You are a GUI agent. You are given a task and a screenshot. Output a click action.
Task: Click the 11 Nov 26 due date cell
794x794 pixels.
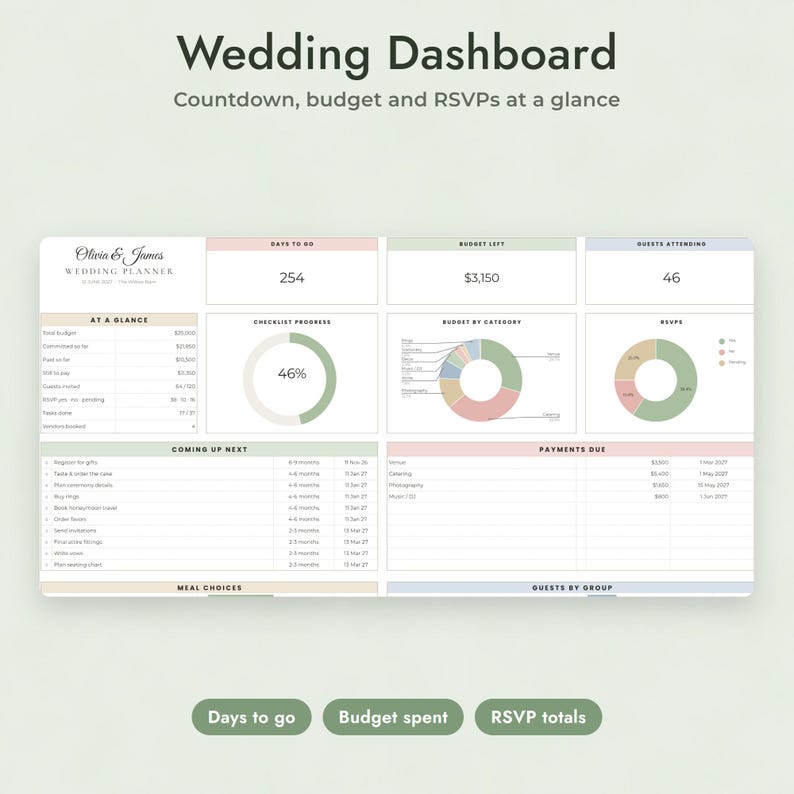(356, 463)
